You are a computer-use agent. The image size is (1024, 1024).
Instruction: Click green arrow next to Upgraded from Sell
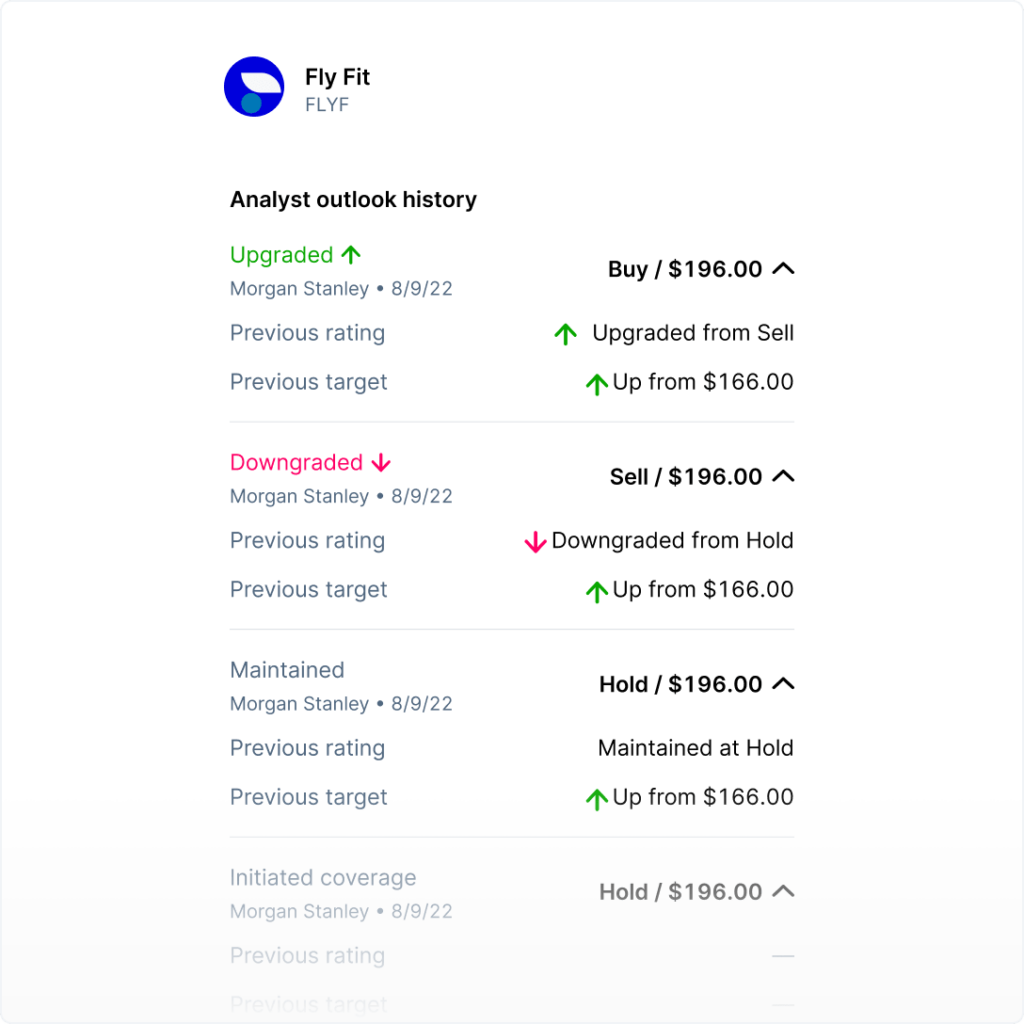566,334
